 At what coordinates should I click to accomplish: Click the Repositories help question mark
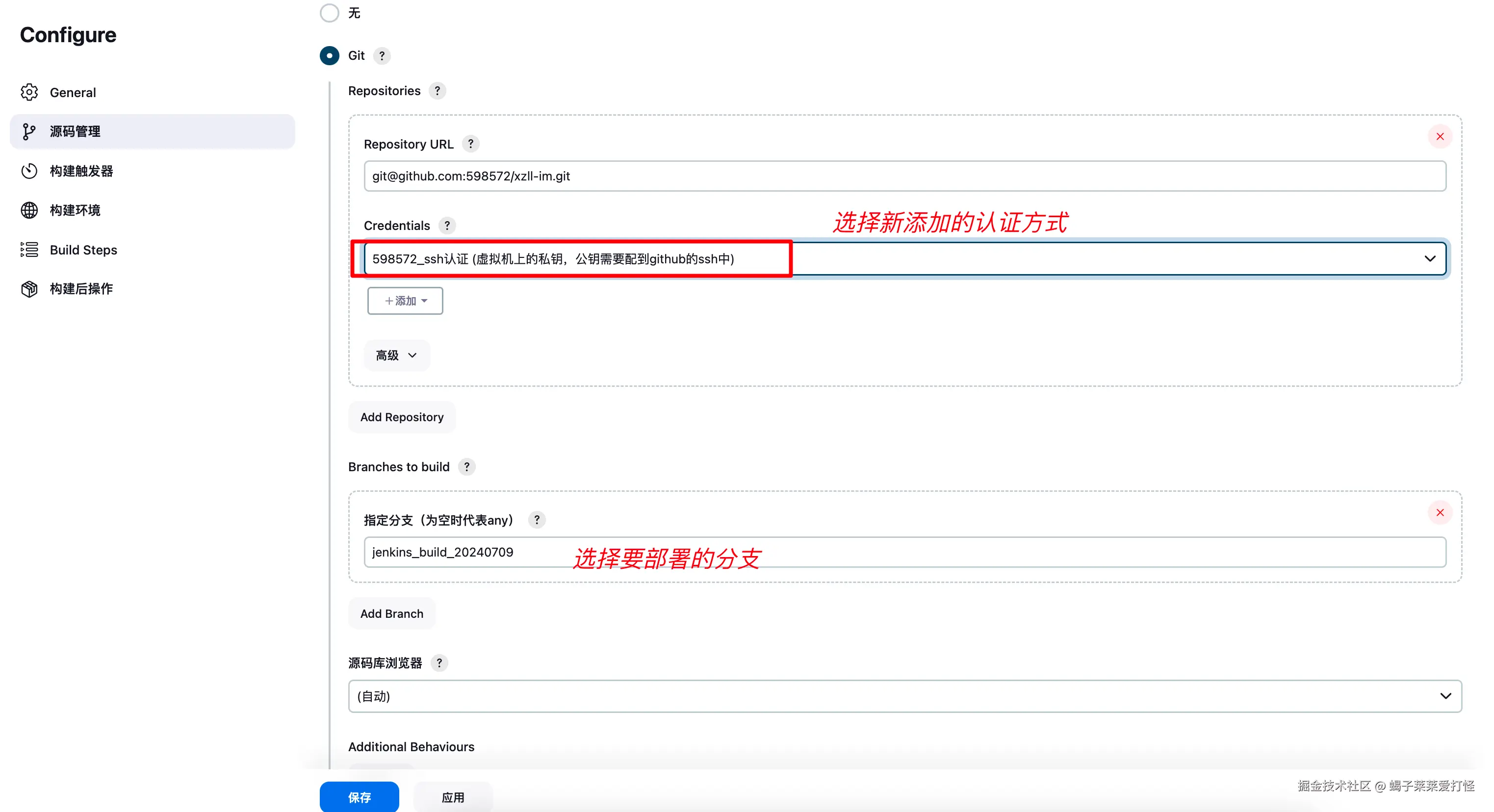coord(438,91)
